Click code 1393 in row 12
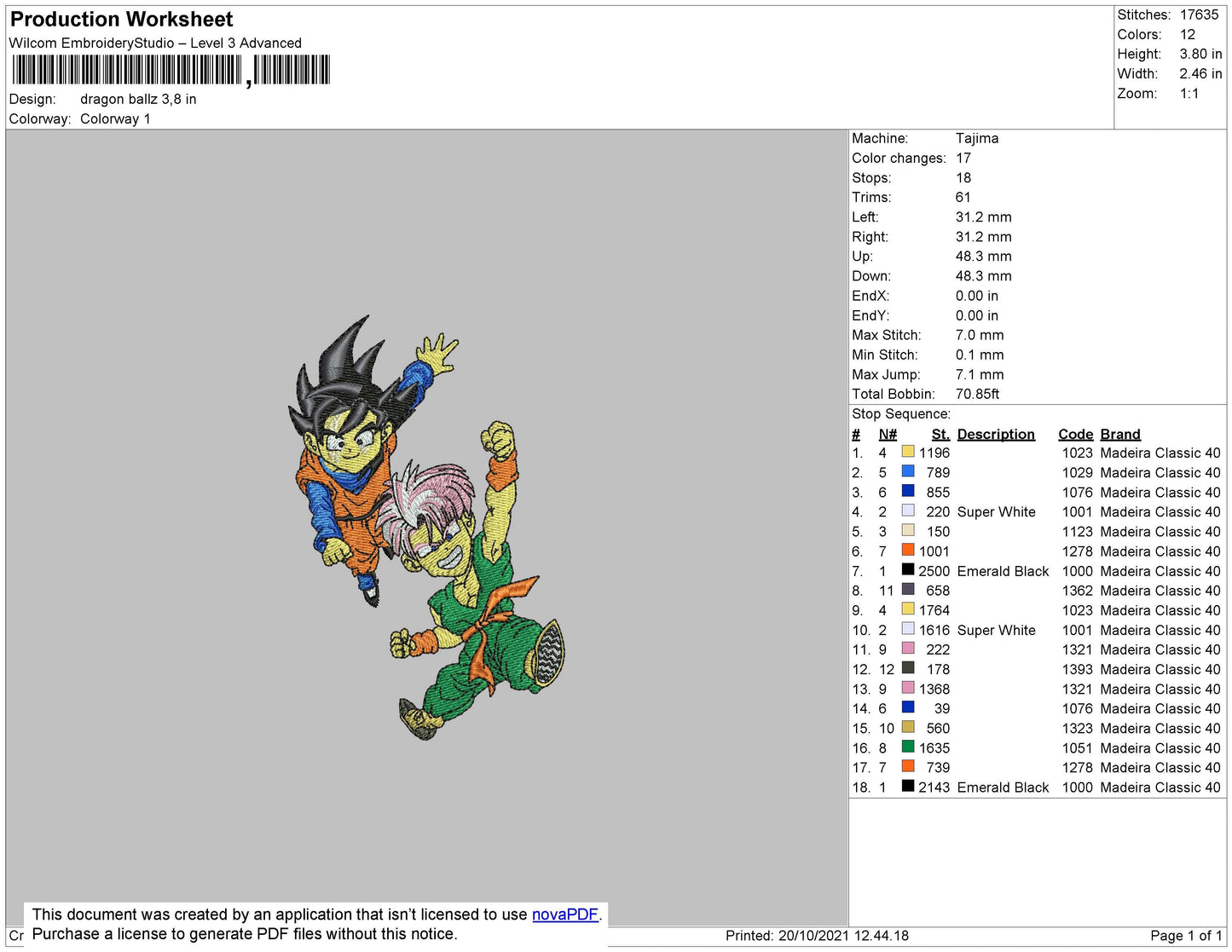Screen dimensions: 1232x952 pyautogui.click(x=1077, y=669)
